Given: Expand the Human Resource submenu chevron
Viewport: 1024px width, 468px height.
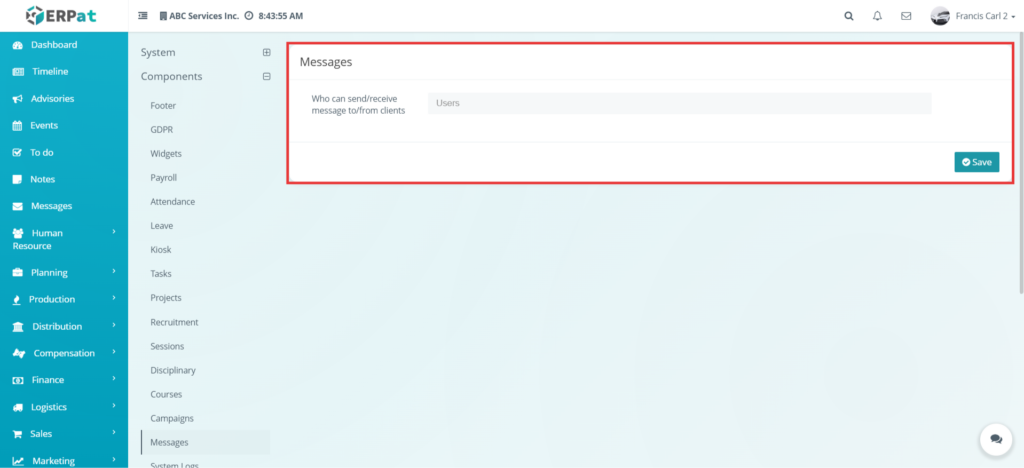Looking at the screenshot, I should point(114,231).
